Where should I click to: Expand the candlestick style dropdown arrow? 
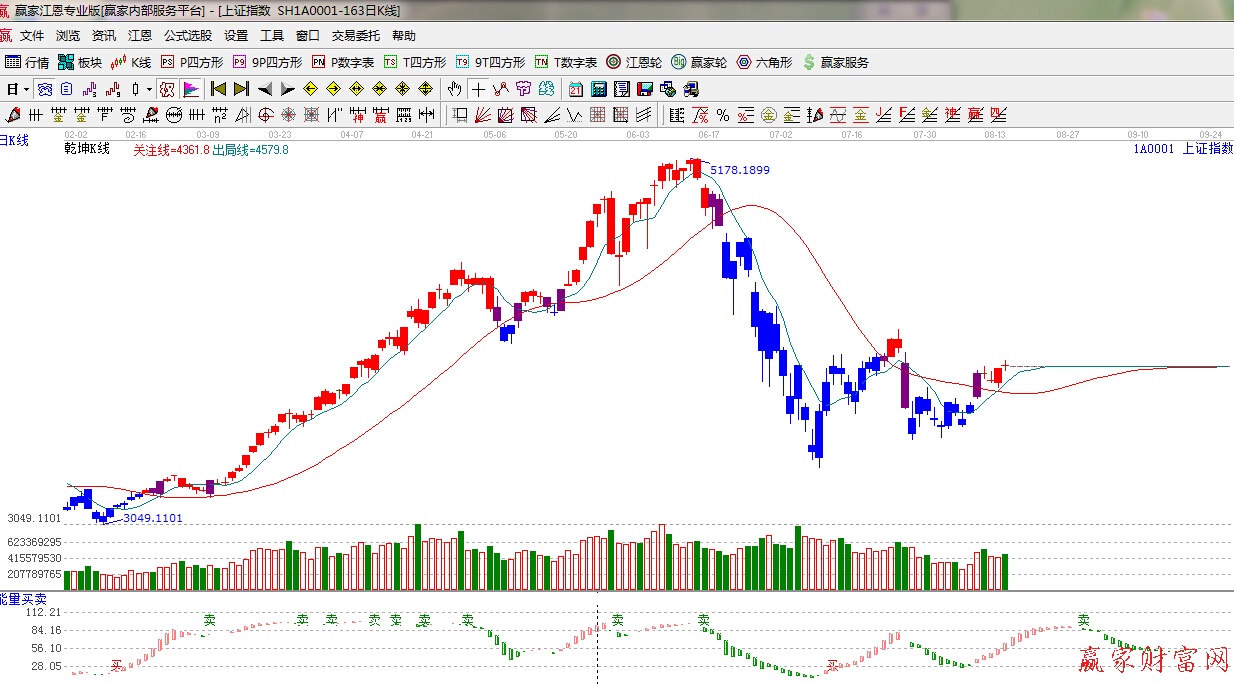(x=149, y=89)
